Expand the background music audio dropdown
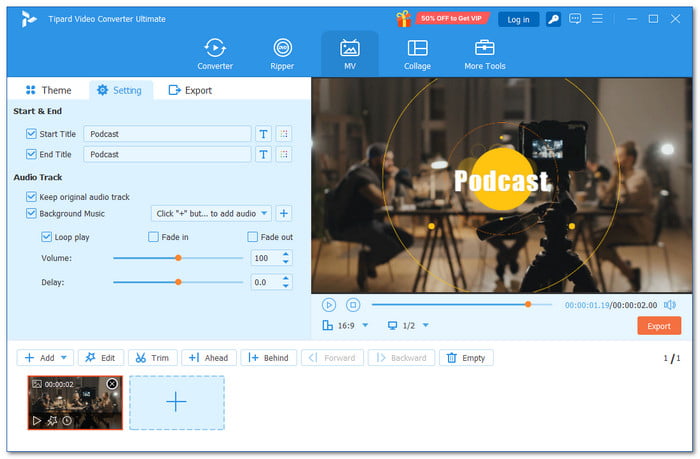The height and width of the screenshot is (459, 700). tap(264, 213)
